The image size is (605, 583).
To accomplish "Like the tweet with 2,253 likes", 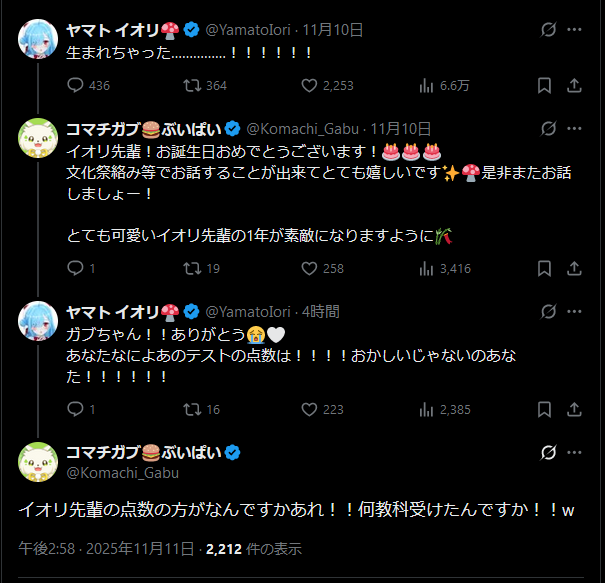I will 310,86.
